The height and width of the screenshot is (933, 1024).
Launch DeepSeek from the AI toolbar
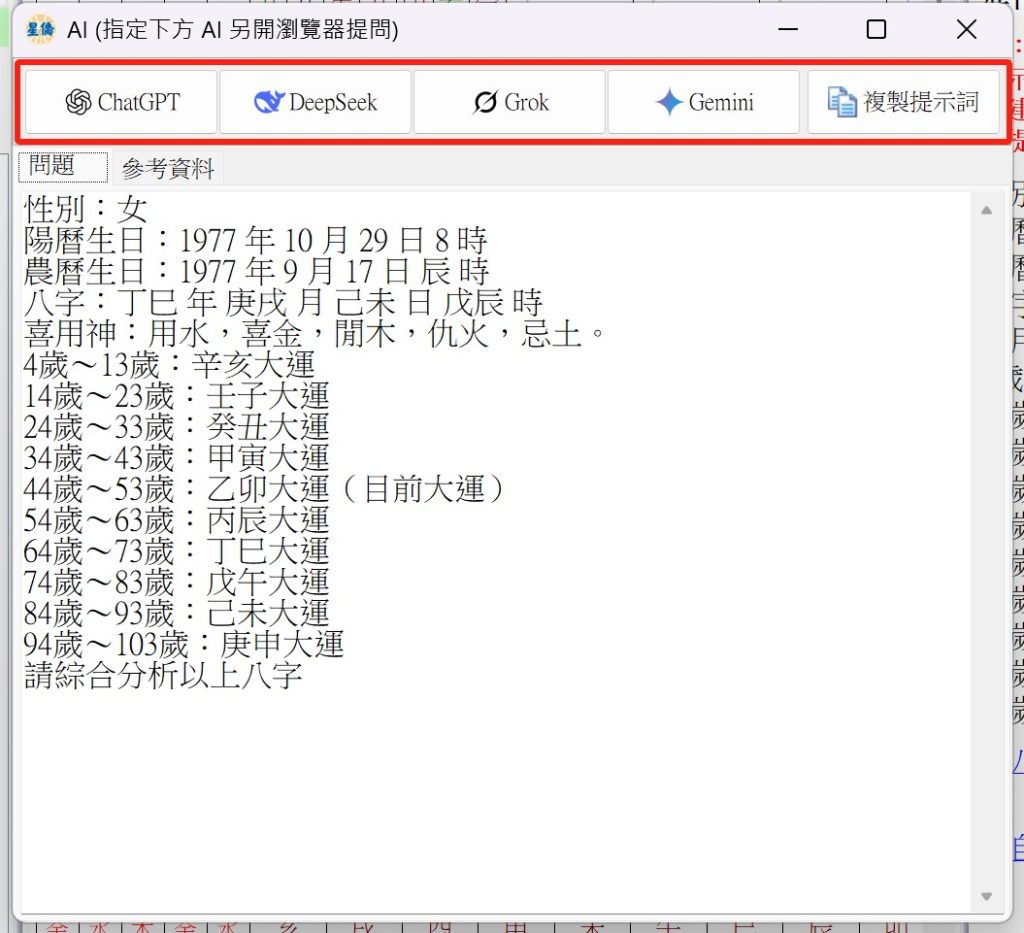click(315, 102)
